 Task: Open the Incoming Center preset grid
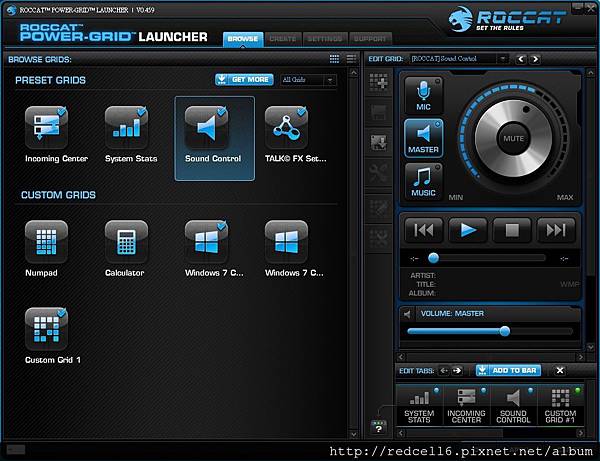tap(47, 128)
